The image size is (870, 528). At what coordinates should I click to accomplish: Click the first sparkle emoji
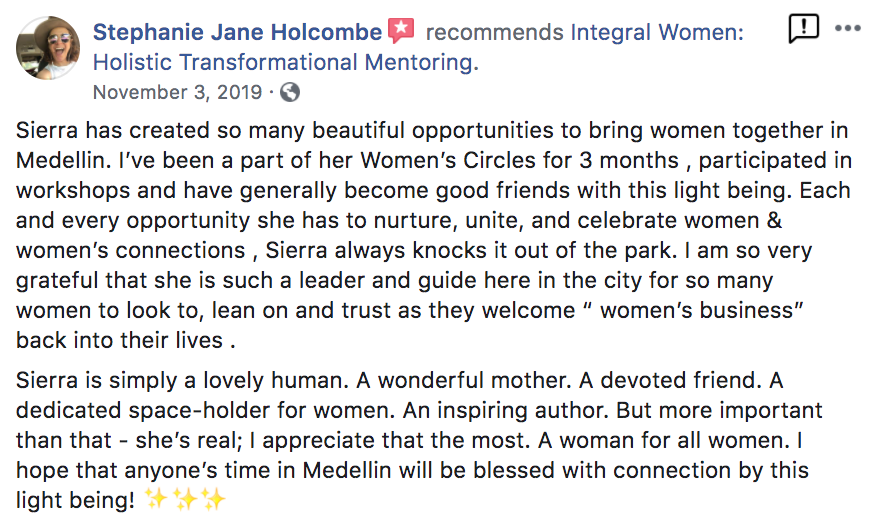pyautogui.click(x=156, y=499)
